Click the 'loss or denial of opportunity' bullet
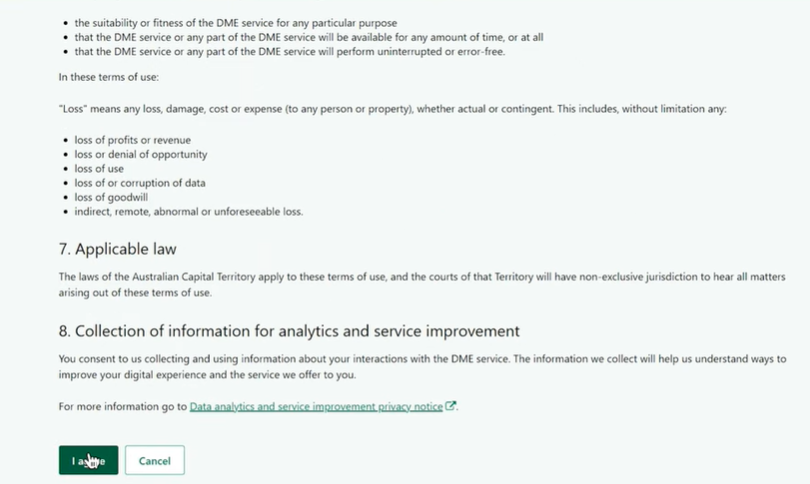The width and height of the screenshot is (810, 484). point(140,154)
